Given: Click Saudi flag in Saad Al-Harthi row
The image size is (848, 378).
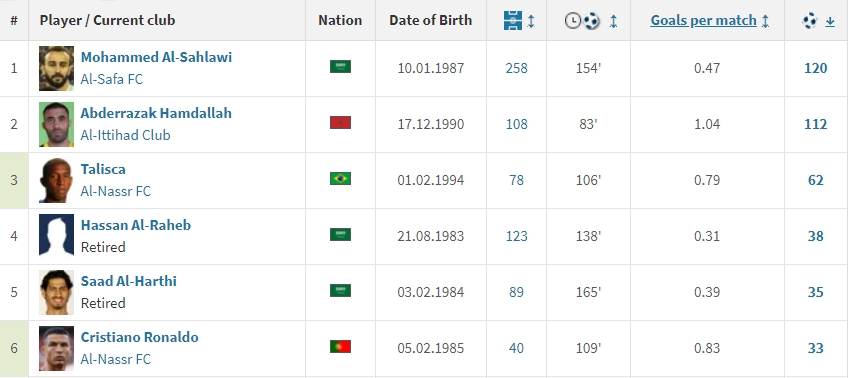Looking at the screenshot, I should [340, 290].
